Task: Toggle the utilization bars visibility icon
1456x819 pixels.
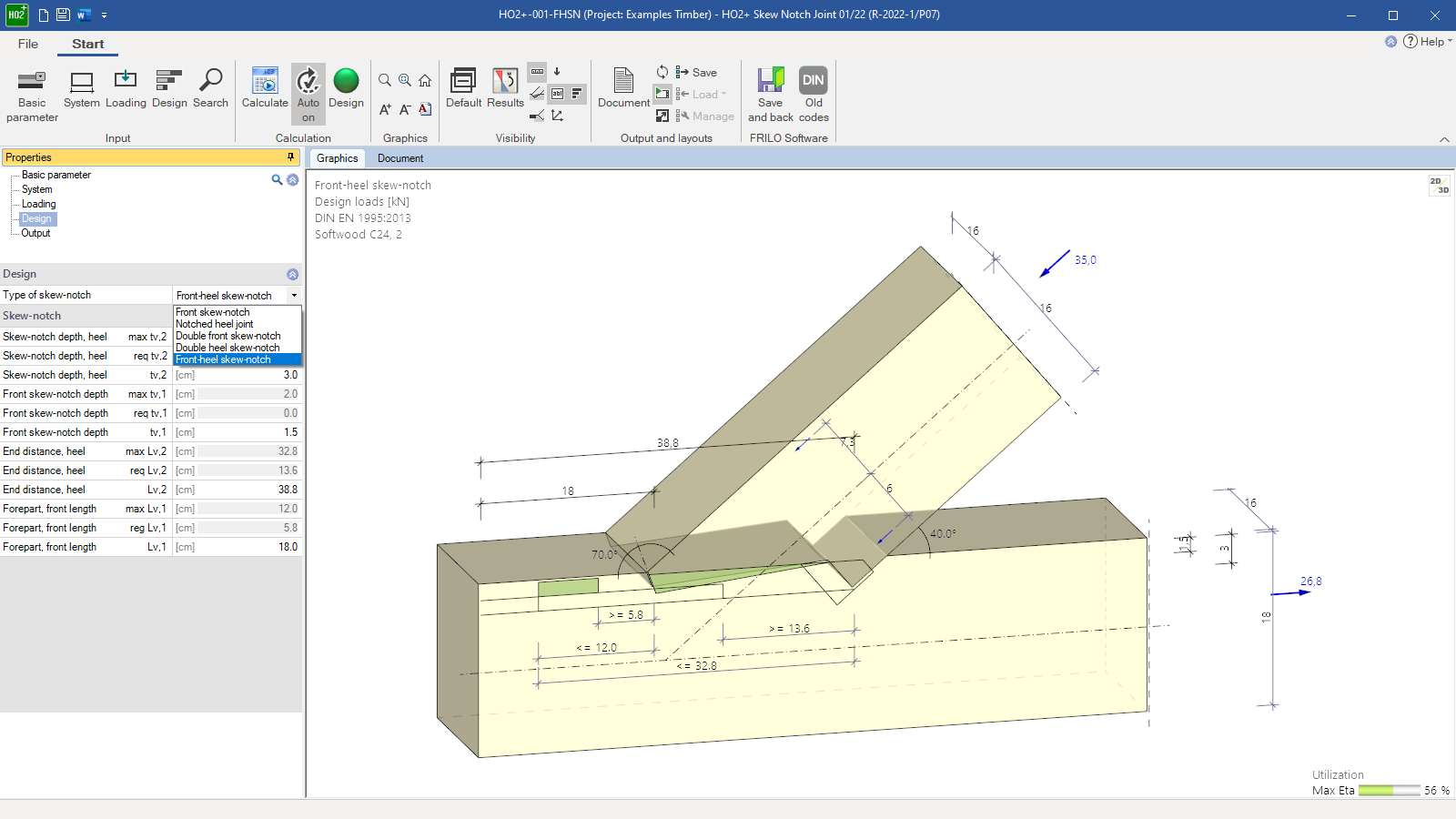Action: coord(577,94)
